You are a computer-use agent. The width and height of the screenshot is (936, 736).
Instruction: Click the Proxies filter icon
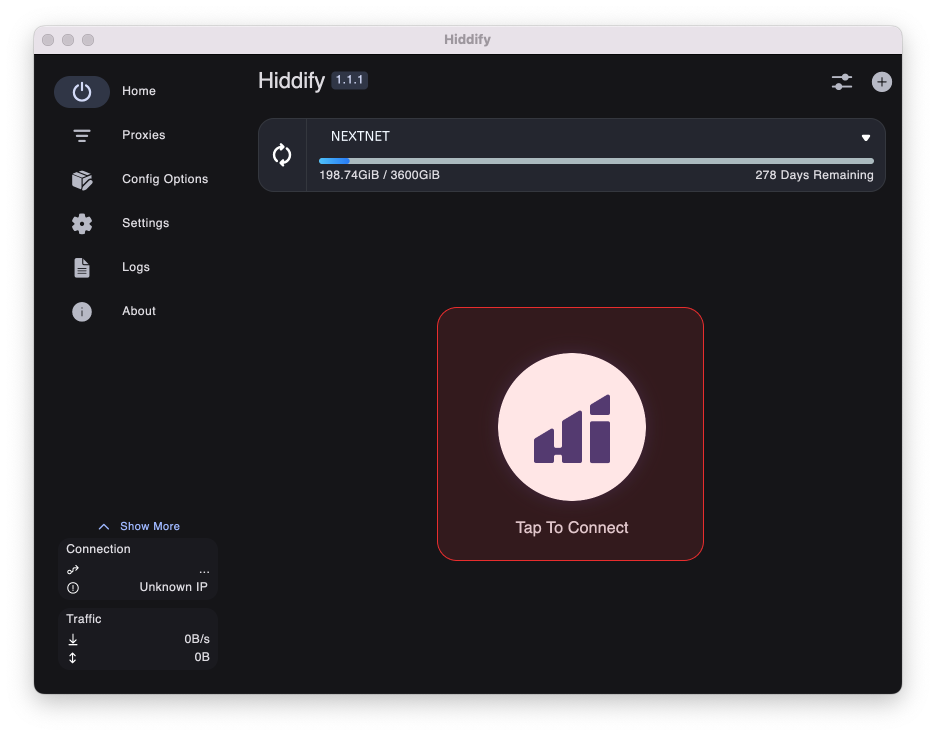point(82,136)
